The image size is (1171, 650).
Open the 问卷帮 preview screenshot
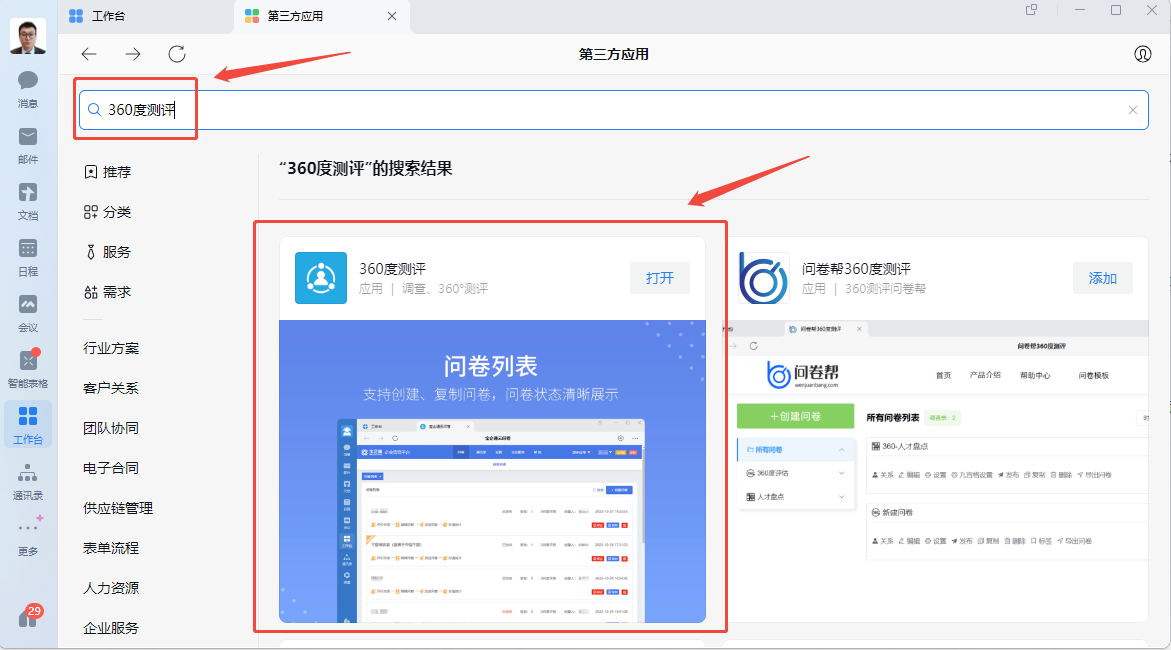(x=935, y=471)
